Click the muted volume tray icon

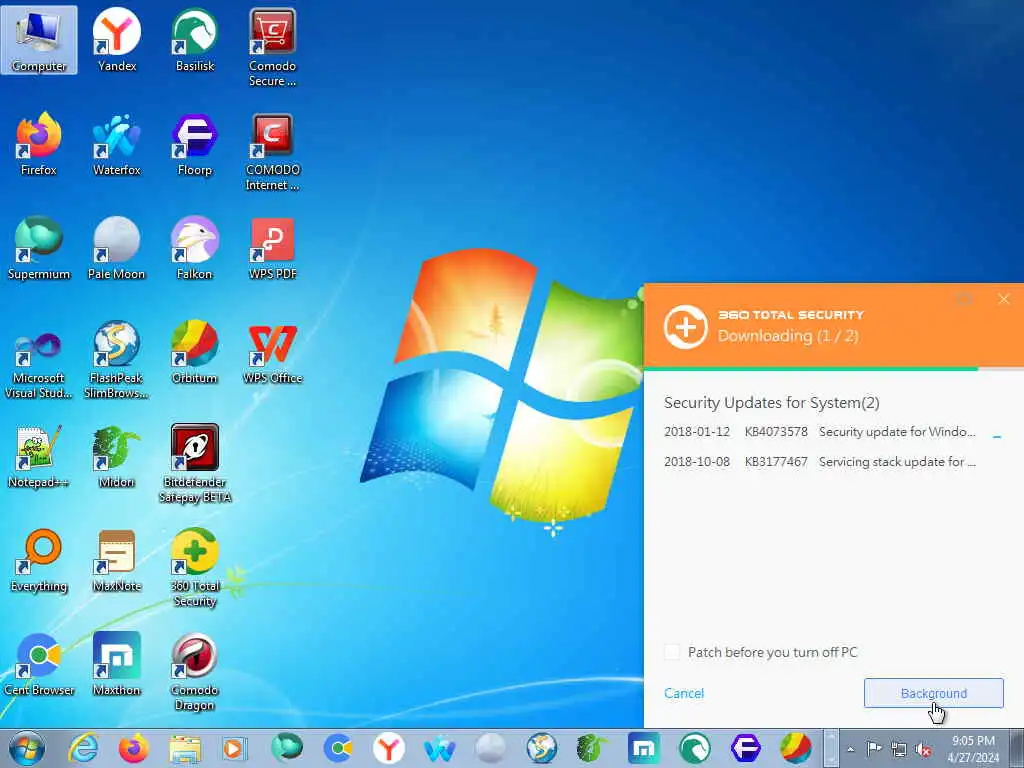[x=923, y=750]
